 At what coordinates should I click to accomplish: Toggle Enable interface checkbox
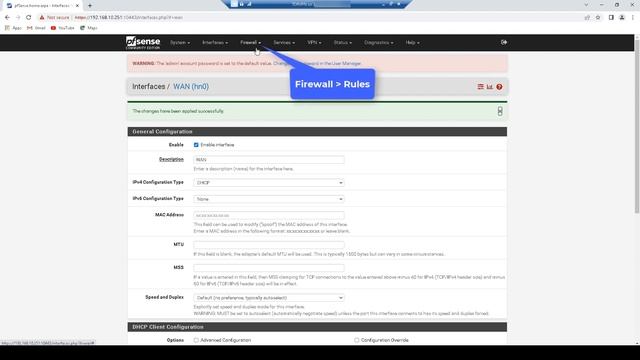[196, 145]
